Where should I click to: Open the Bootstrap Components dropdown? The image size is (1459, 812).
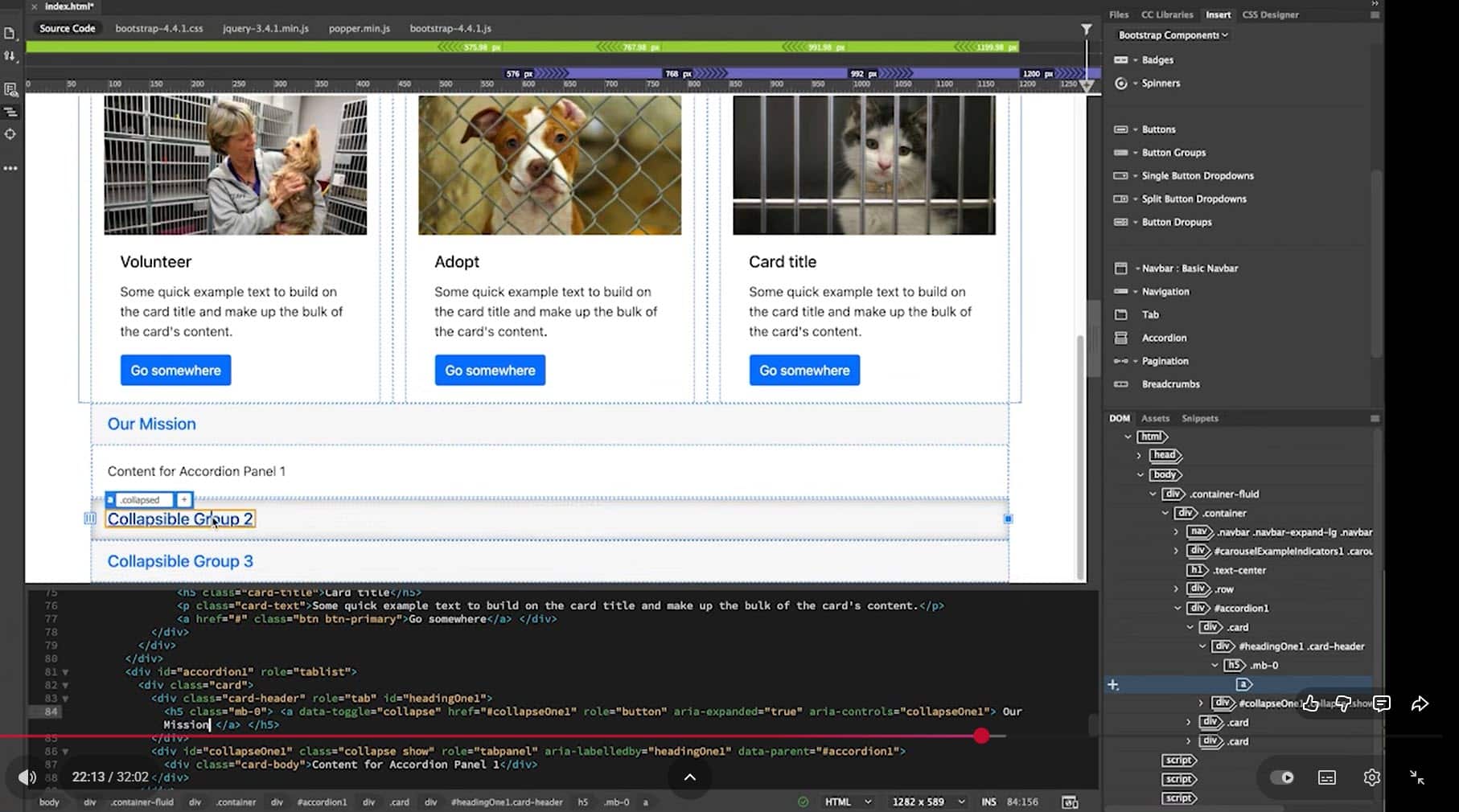click(1172, 35)
